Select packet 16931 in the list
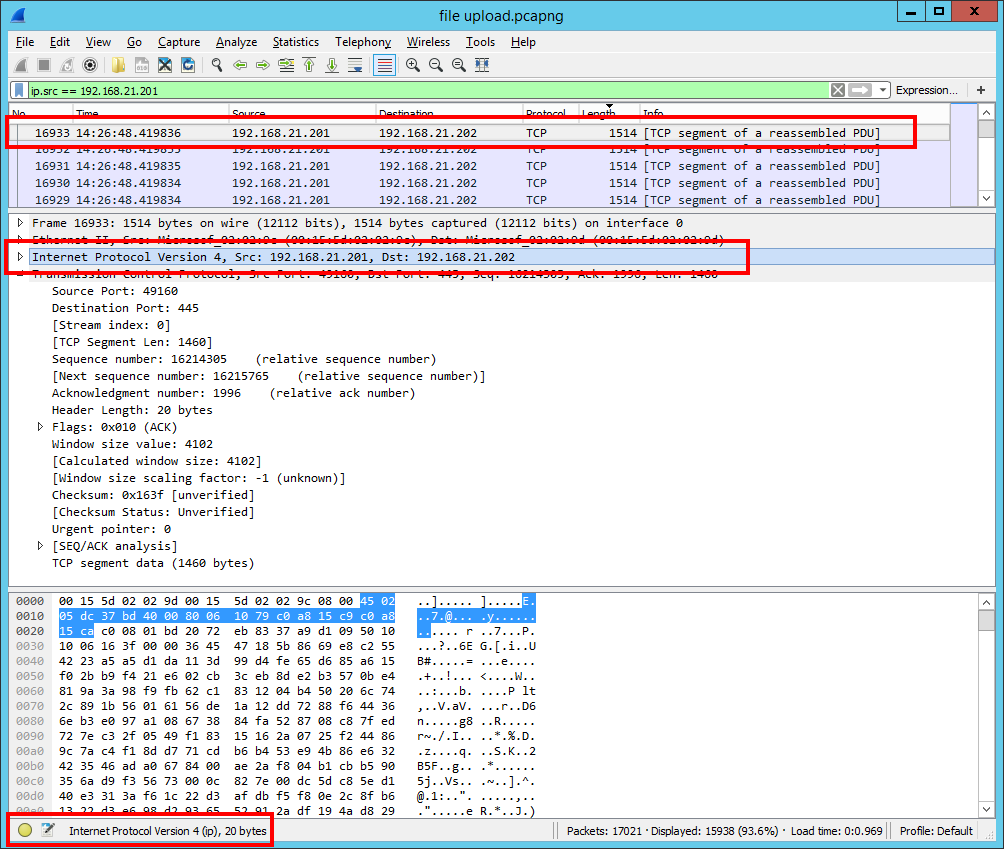Screen dimensions: 1004x849 click(x=479, y=166)
